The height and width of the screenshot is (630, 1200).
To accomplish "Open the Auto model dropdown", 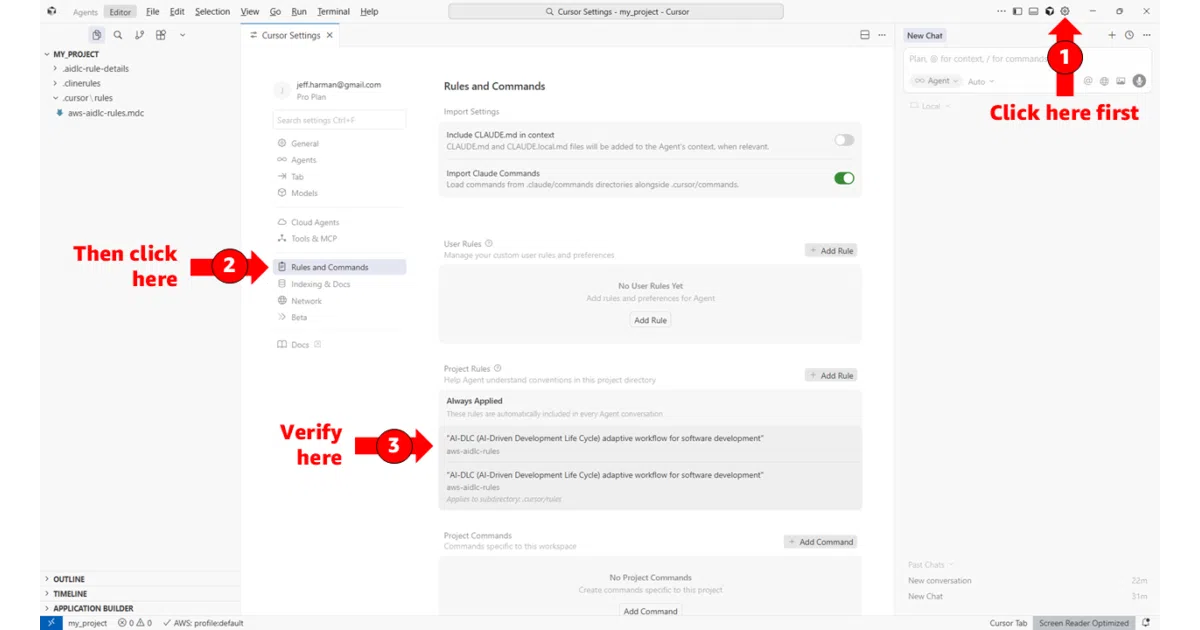I will coord(981,82).
